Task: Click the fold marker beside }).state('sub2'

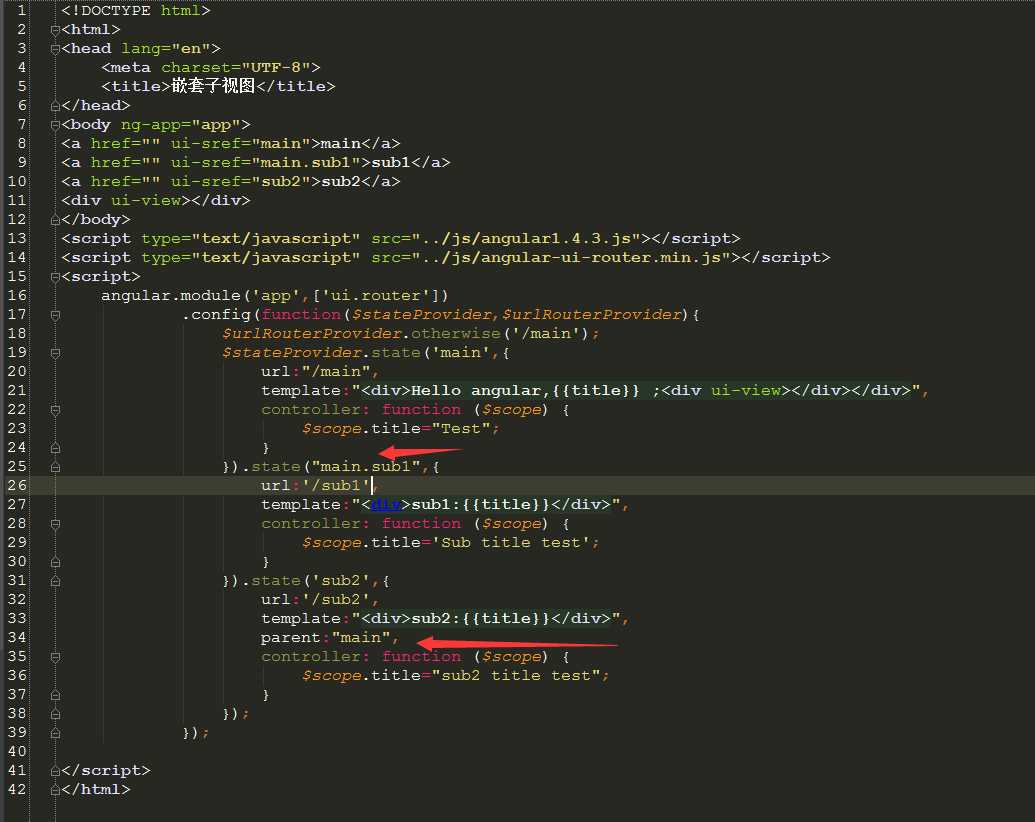Action: [x=55, y=581]
